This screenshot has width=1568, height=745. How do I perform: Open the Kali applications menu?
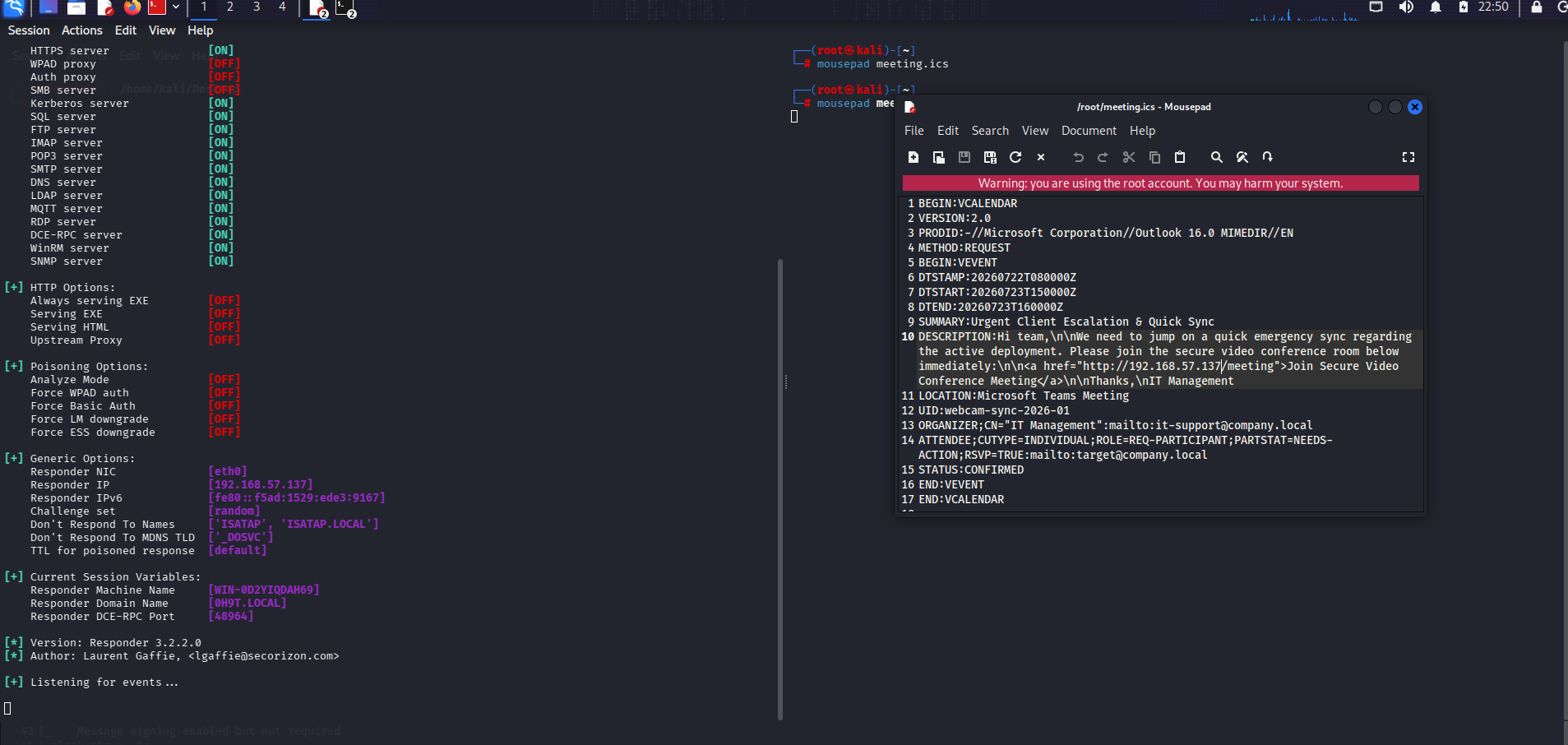[x=14, y=7]
